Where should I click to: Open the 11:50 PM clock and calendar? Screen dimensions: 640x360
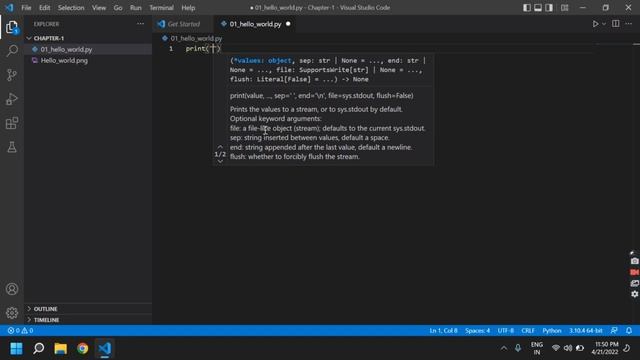click(x=605, y=348)
